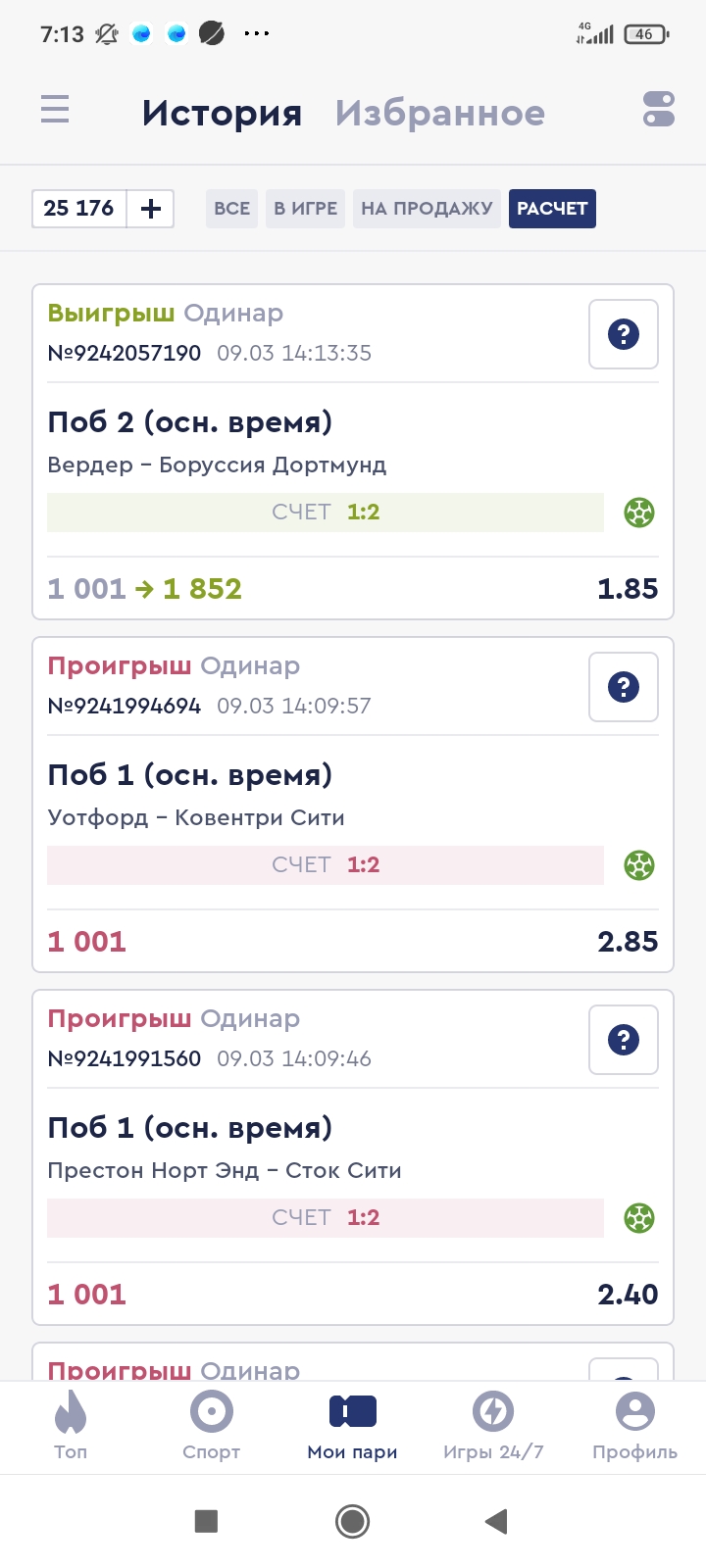
Task: Tap football icon for Вердер match
Action: click(639, 513)
